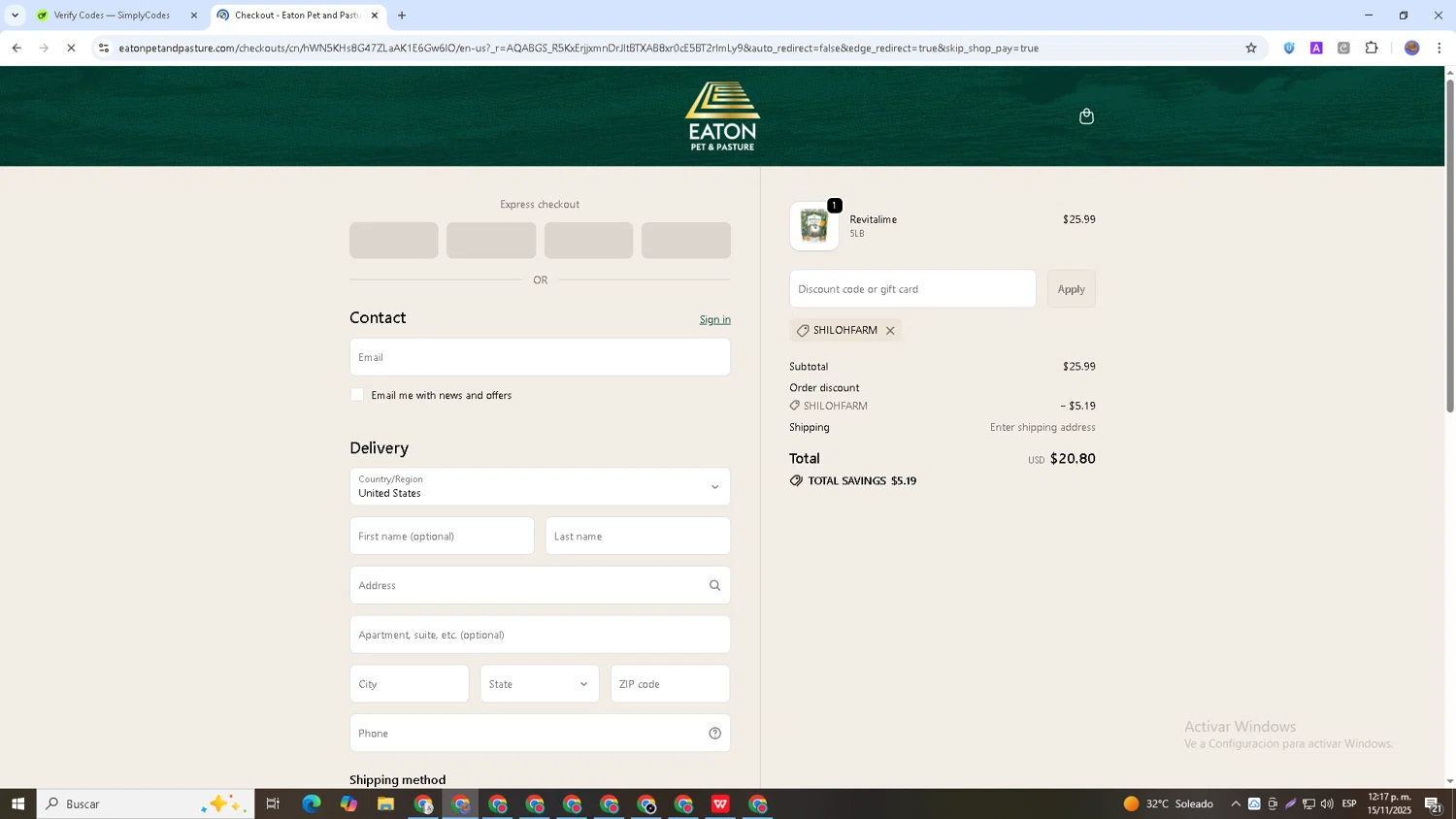Screen dimensions: 1456x819
Task: Open the State dropdown
Action: (x=540, y=684)
